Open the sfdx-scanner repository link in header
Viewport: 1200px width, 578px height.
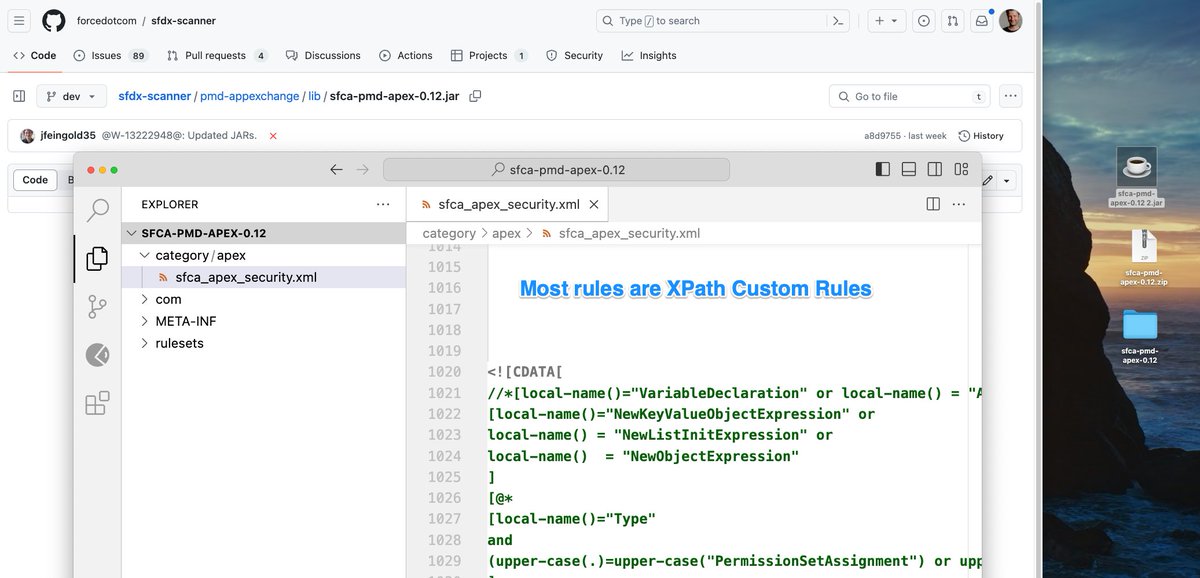tap(183, 21)
